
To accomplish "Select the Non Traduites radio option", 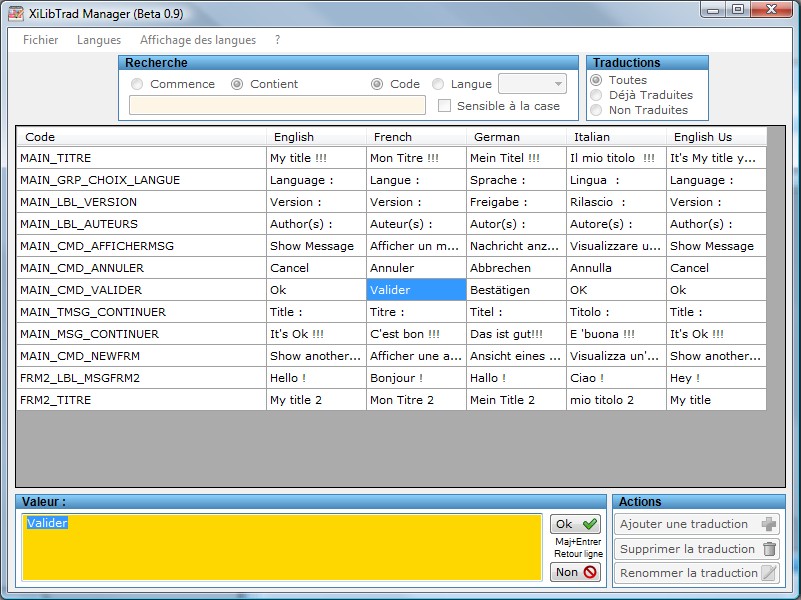I will coord(596,110).
